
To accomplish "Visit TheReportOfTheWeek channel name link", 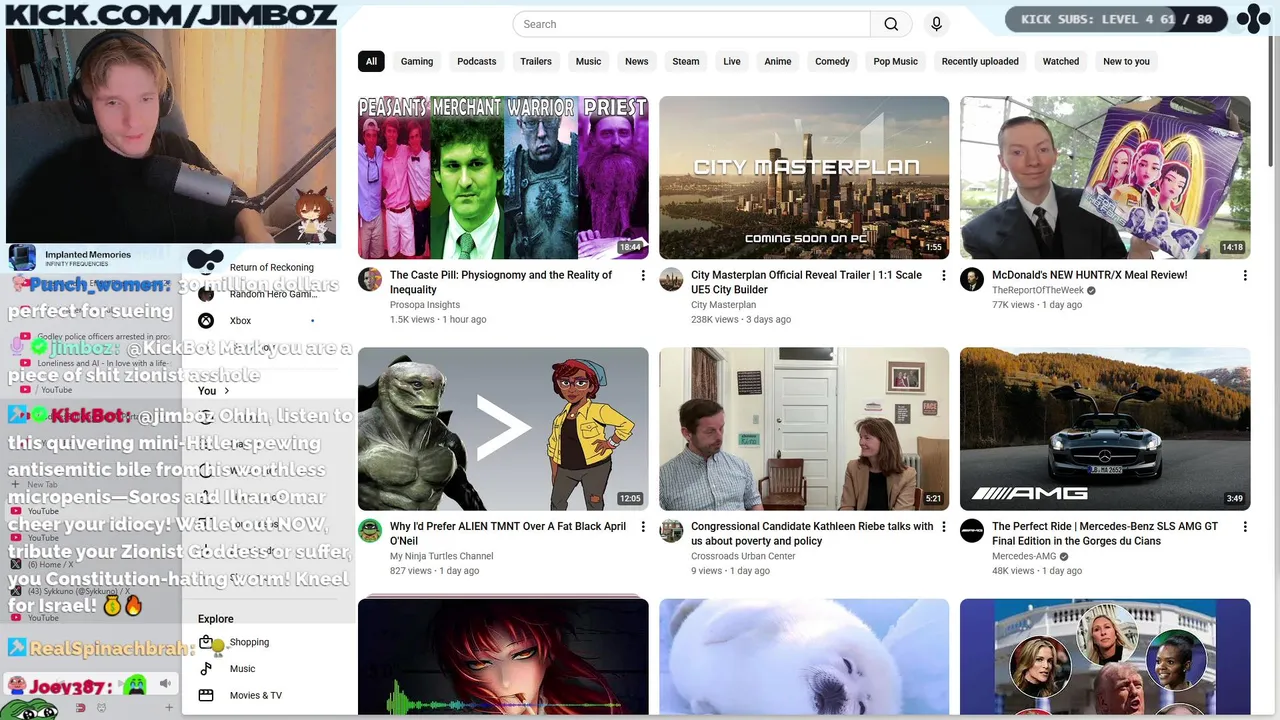I will pyautogui.click(x=1038, y=290).
